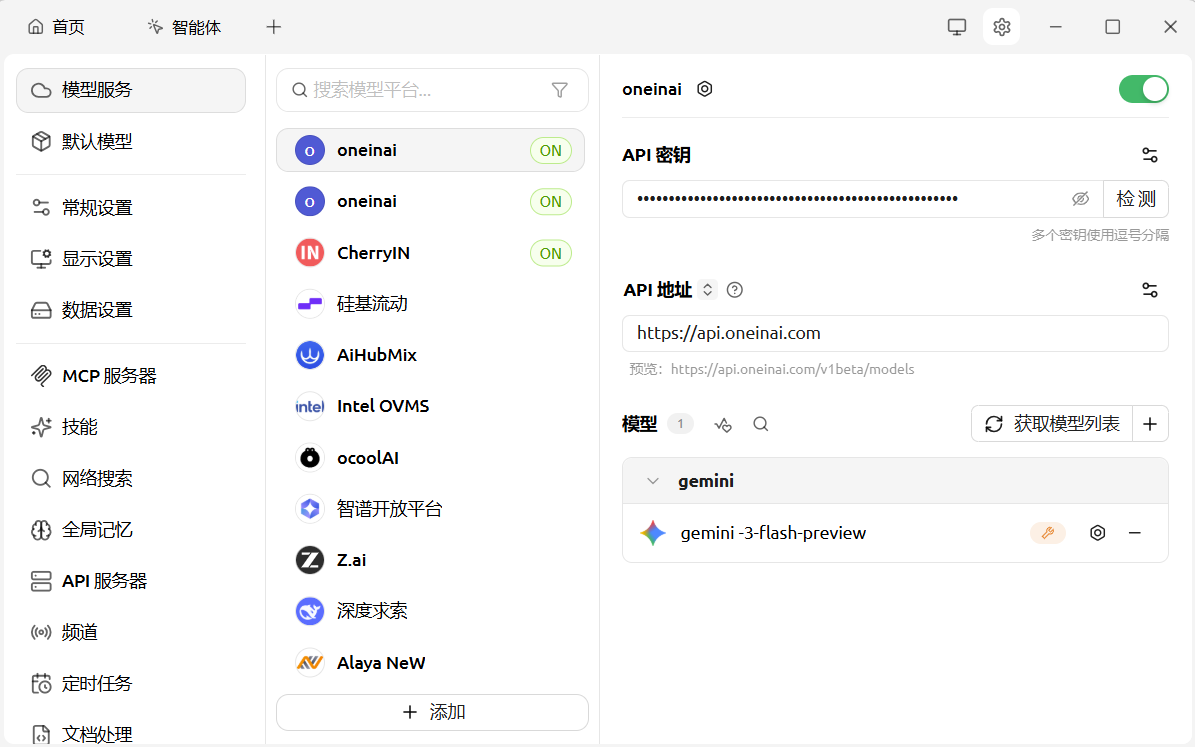Open 网络搜索 settings

tap(131, 479)
